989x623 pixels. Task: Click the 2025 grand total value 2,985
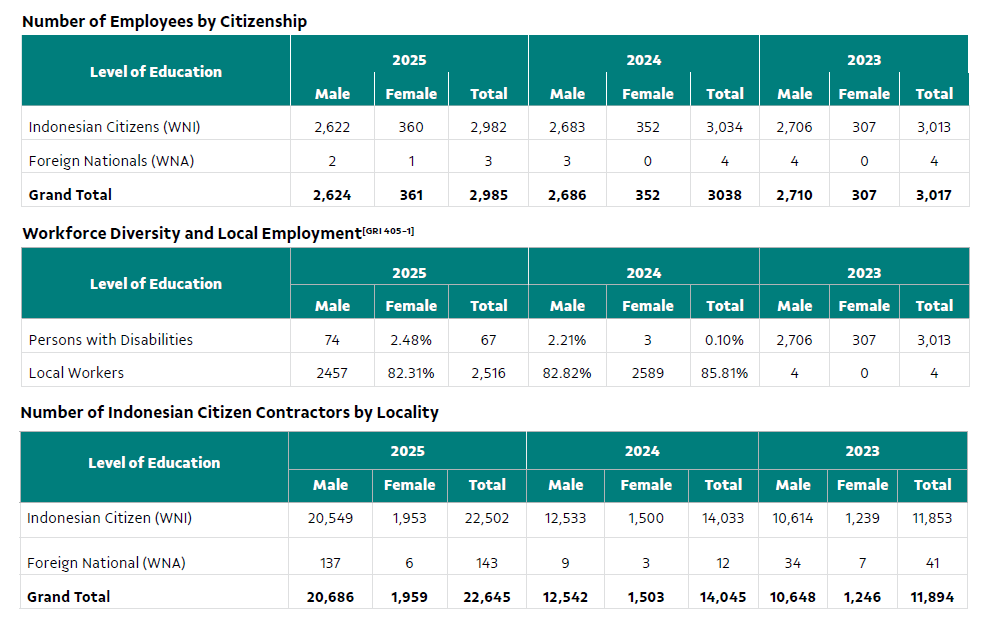tap(488, 195)
